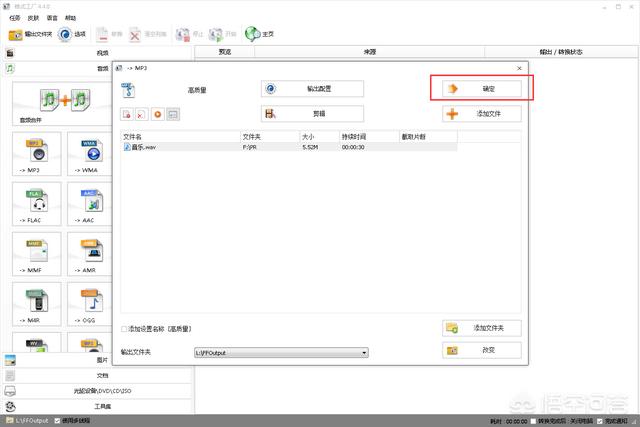
Task: Choose the -> FLAC format icon
Action: [x=37, y=204]
